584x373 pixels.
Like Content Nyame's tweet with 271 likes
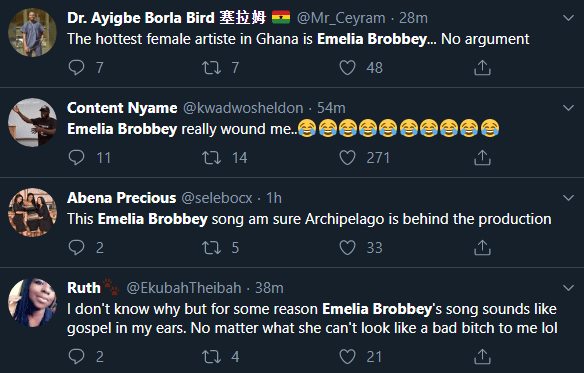[x=347, y=157]
